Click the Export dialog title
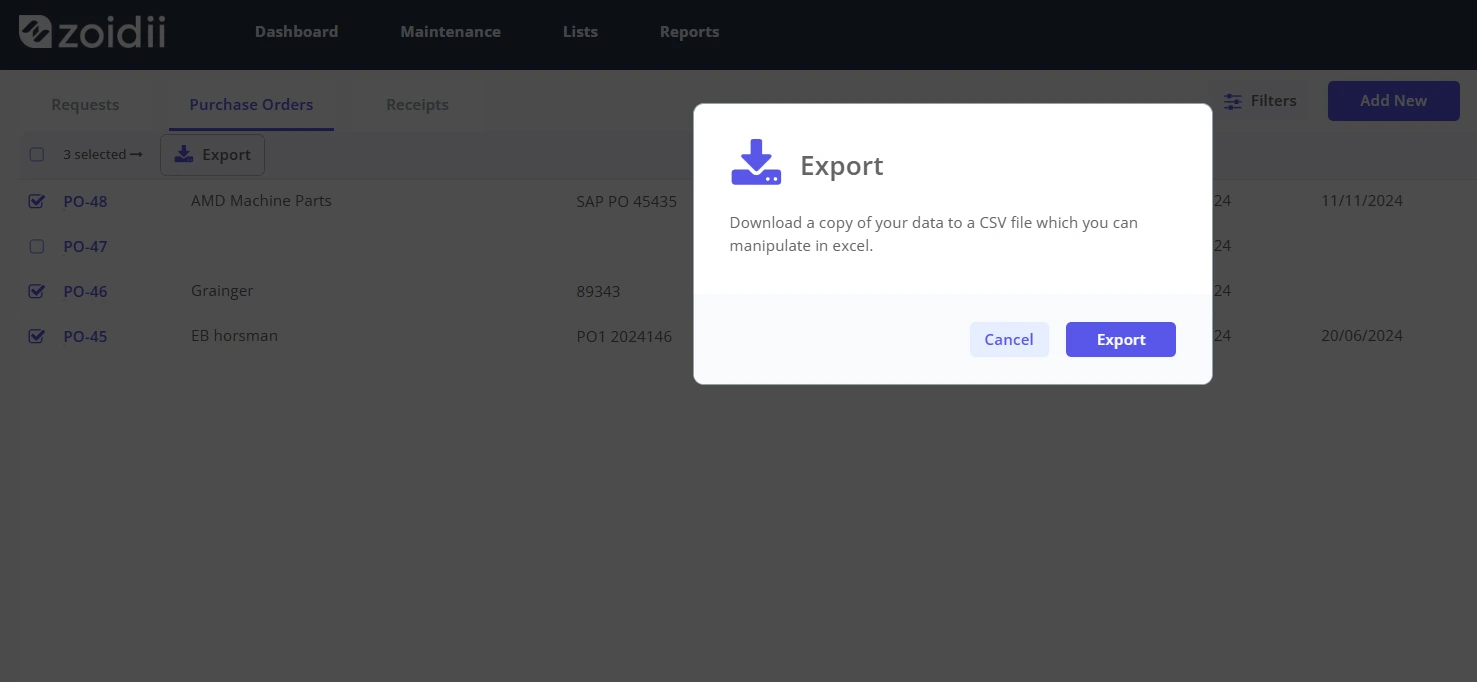Viewport: 1477px width, 682px height. 841,165
